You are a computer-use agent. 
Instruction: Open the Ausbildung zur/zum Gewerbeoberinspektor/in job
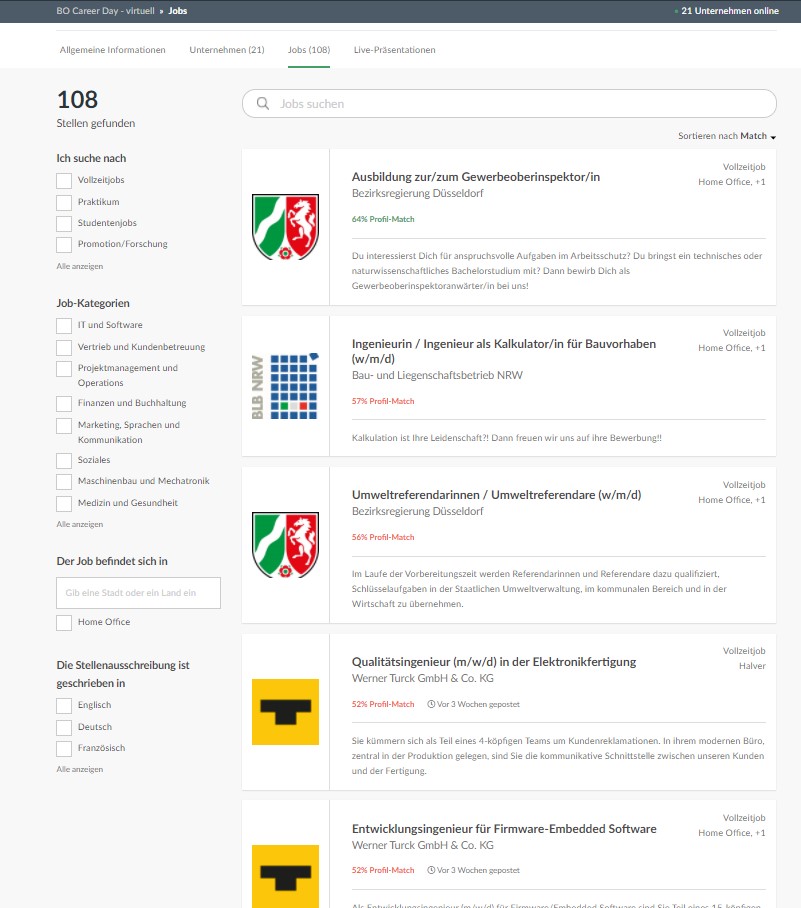[x=476, y=177]
